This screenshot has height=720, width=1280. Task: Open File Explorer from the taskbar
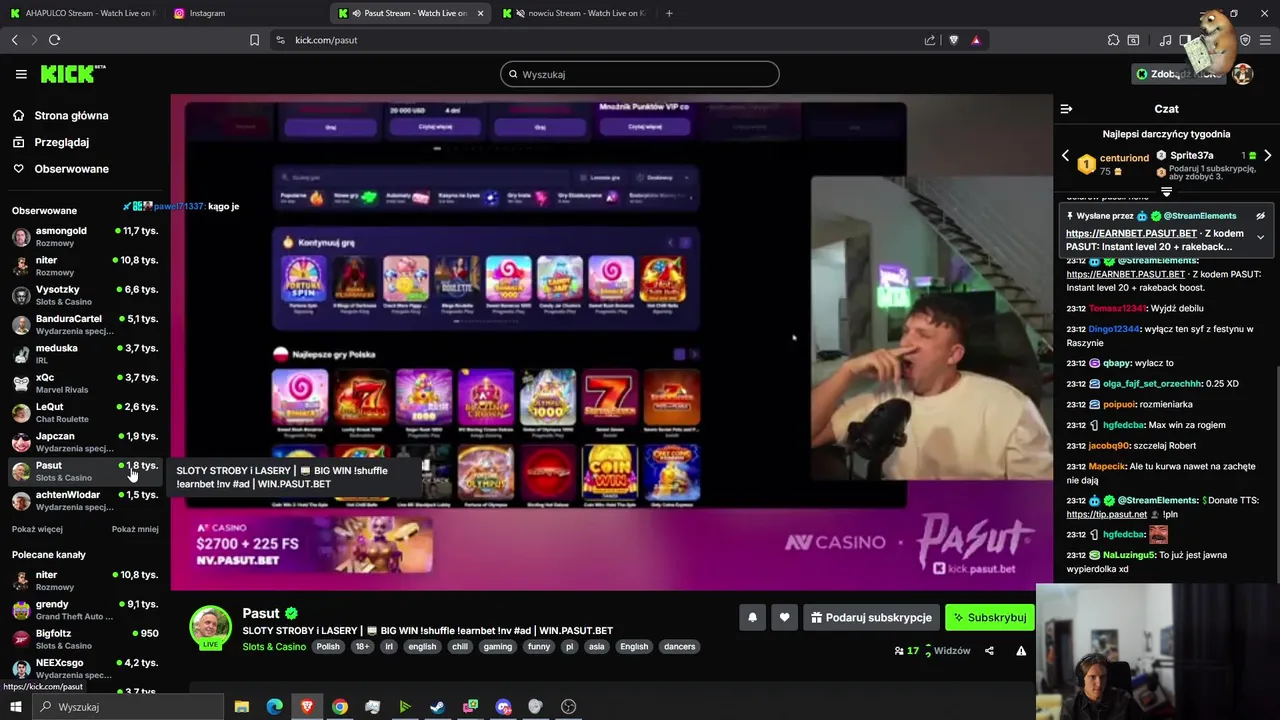point(241,707)
